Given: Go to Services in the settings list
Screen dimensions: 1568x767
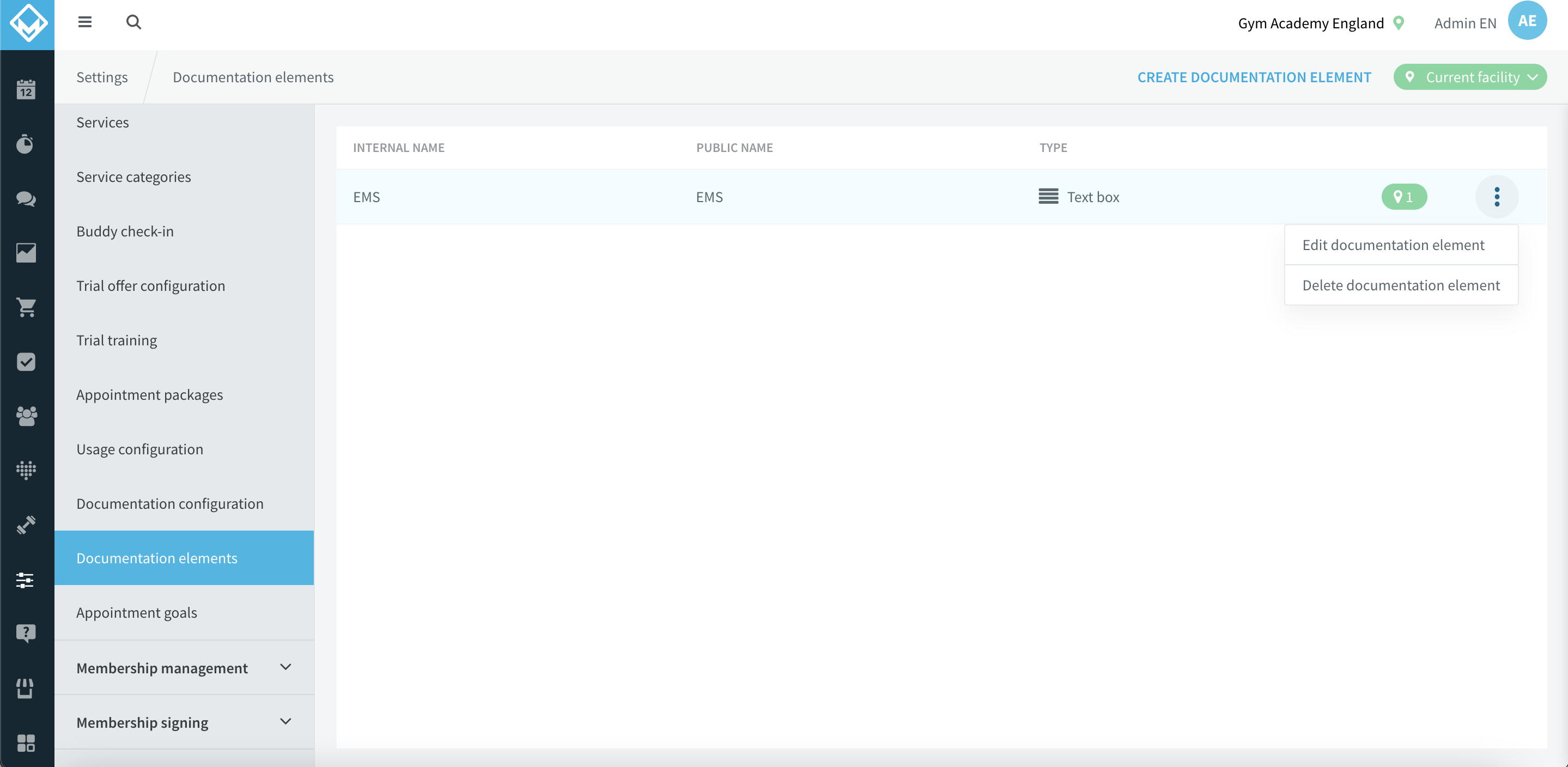Looking at the screenshot, I should click(x=185, y=123).
